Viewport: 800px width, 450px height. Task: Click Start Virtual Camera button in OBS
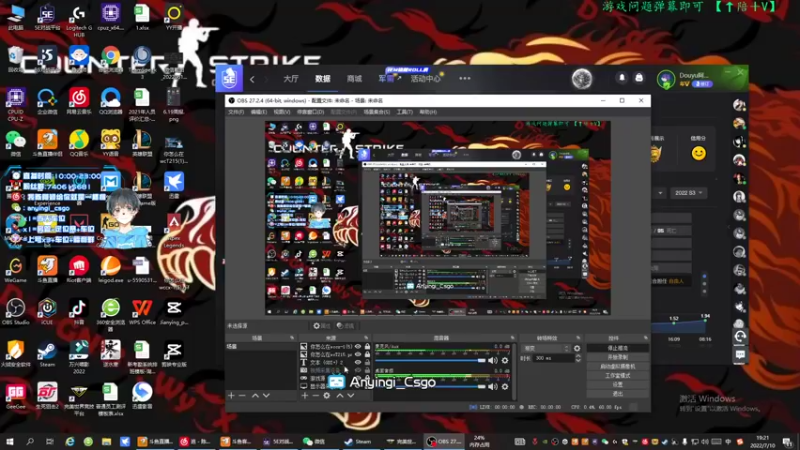point(618,366)
